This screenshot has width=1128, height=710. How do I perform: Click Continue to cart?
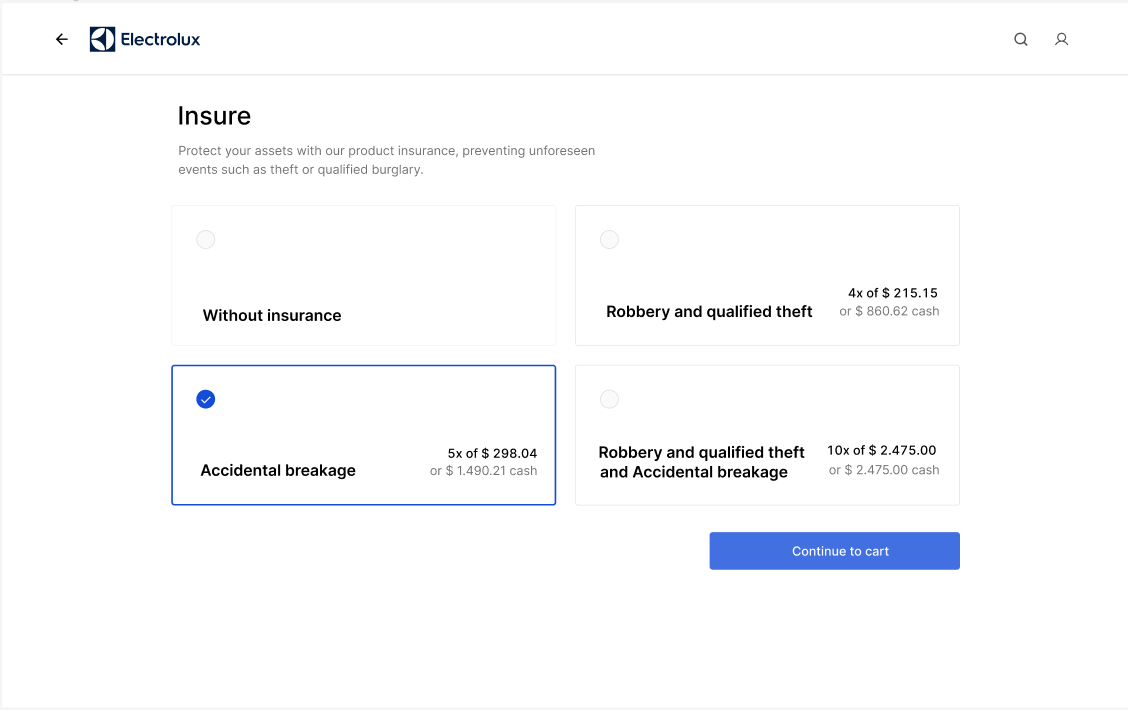pyautogui.click(x=834, y=550)
